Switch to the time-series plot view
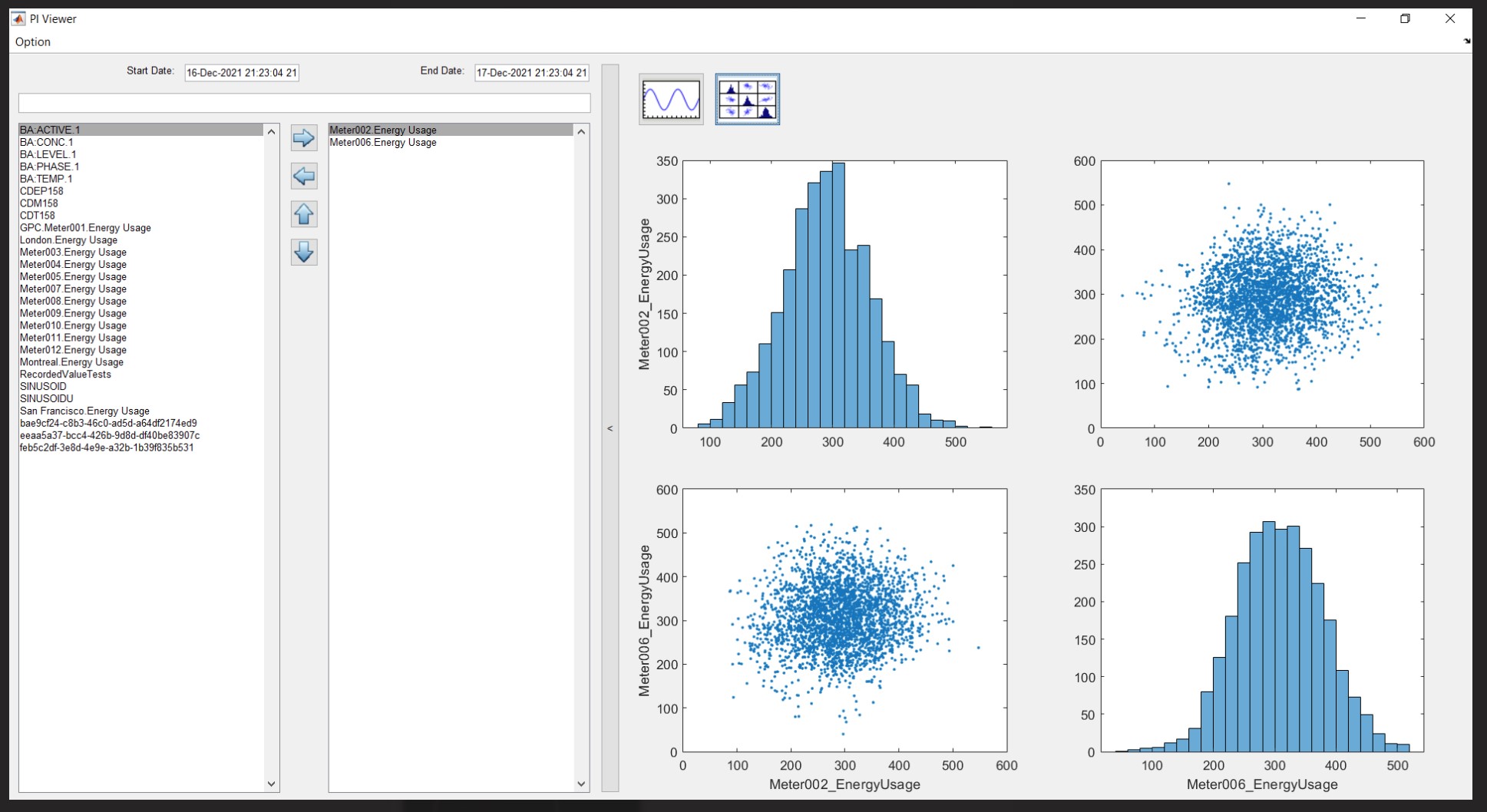Viewport: 1487px width, 812px height. click(669, 99)
